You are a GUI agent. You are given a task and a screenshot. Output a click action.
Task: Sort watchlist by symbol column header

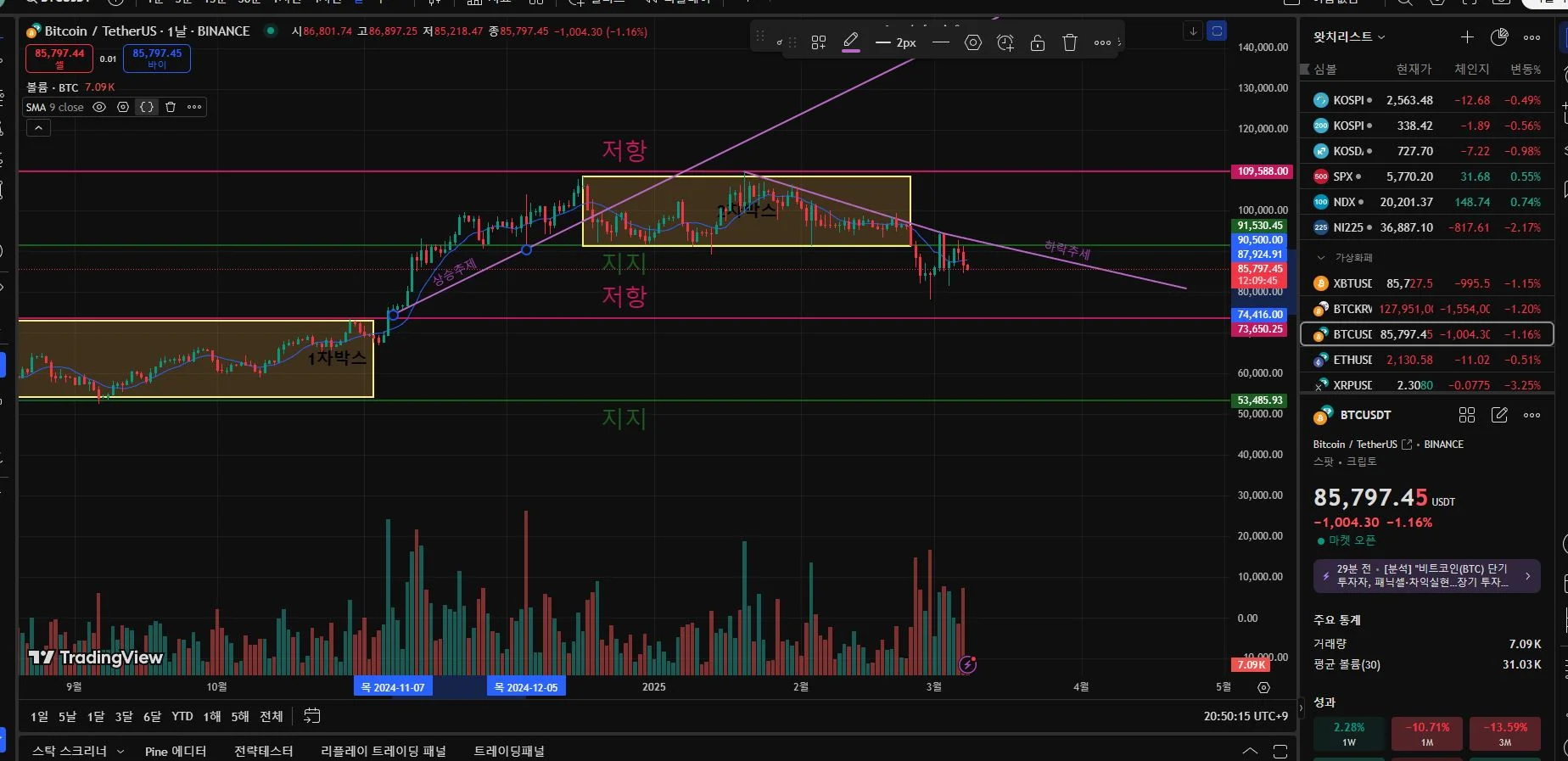pyautogui.click(x=1324, y=70)
